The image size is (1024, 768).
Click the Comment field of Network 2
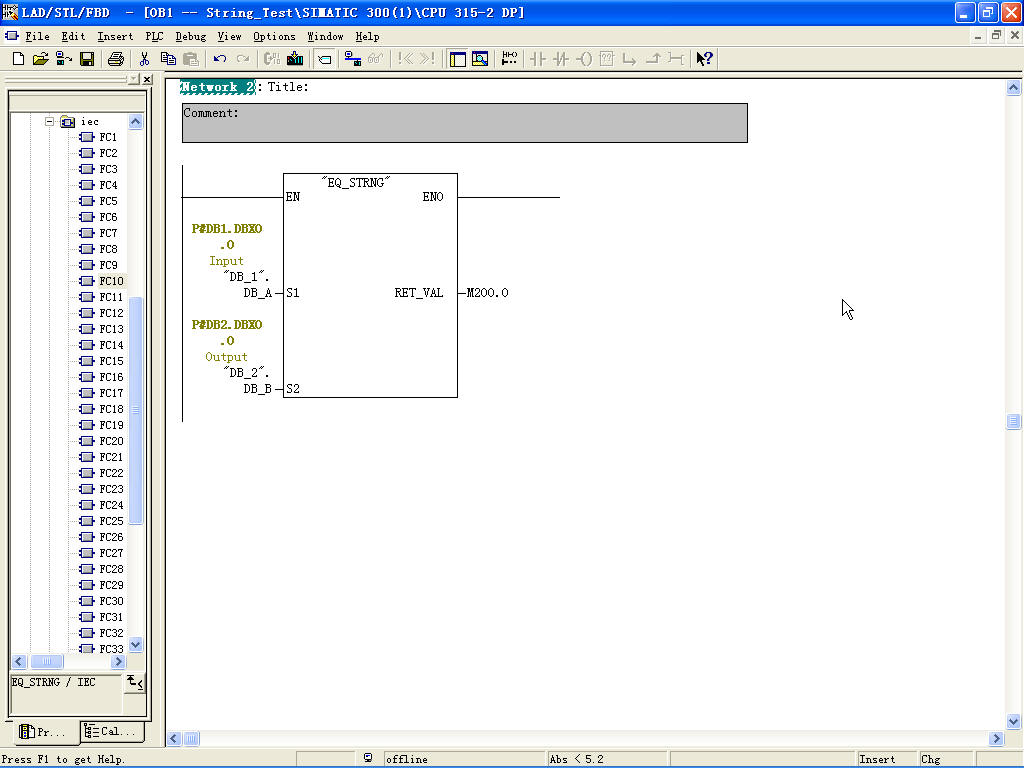point(464,123)
